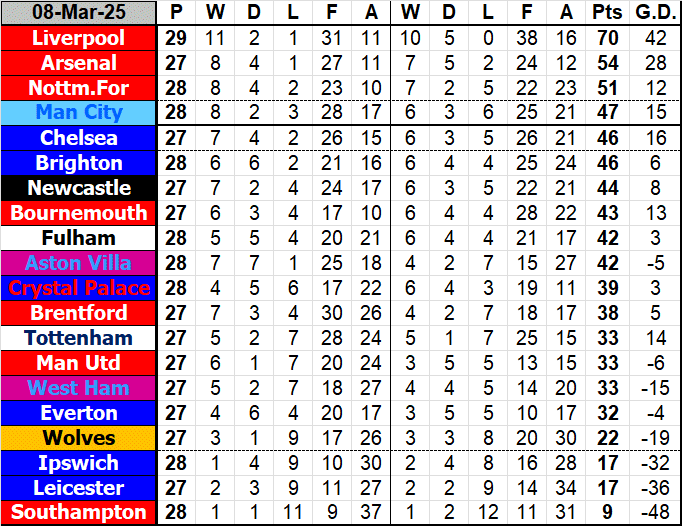
Task: Click the Crystal Palace team name
Action: pyautogui.click(x=79, y=288)
